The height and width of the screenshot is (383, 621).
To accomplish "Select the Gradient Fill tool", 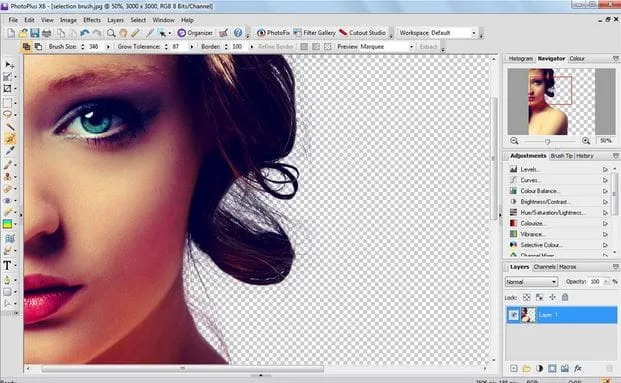I will coord(8,224).
